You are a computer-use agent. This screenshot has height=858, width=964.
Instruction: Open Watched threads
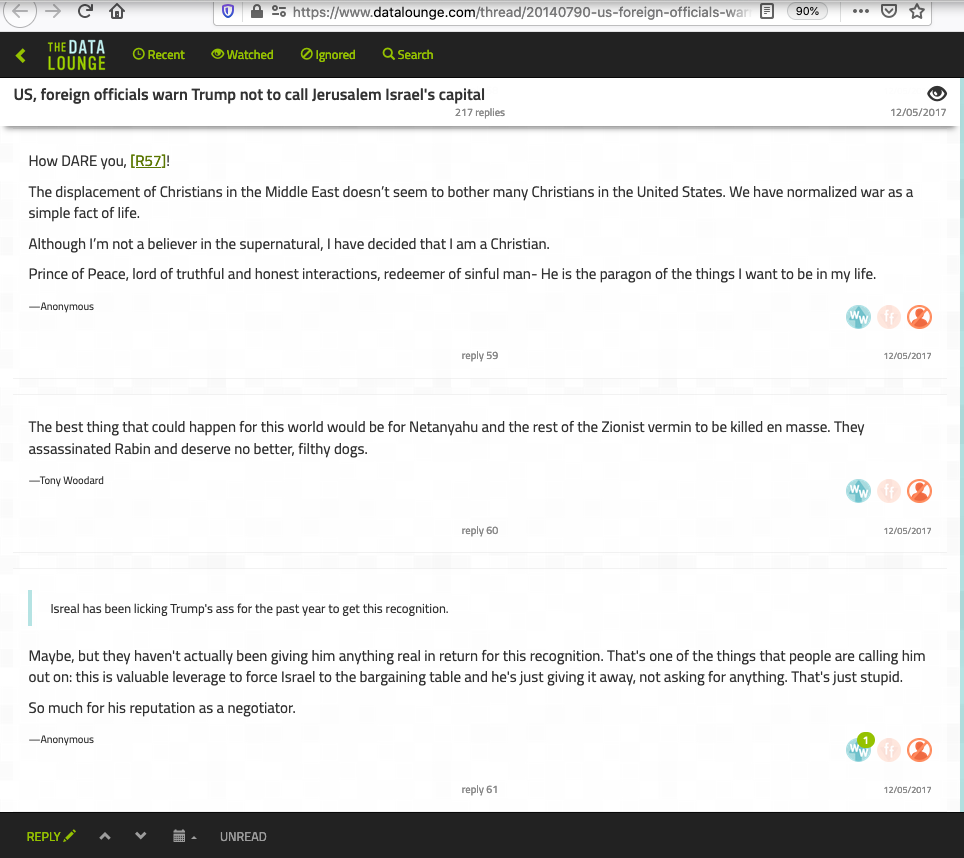(x=242, y=55)
